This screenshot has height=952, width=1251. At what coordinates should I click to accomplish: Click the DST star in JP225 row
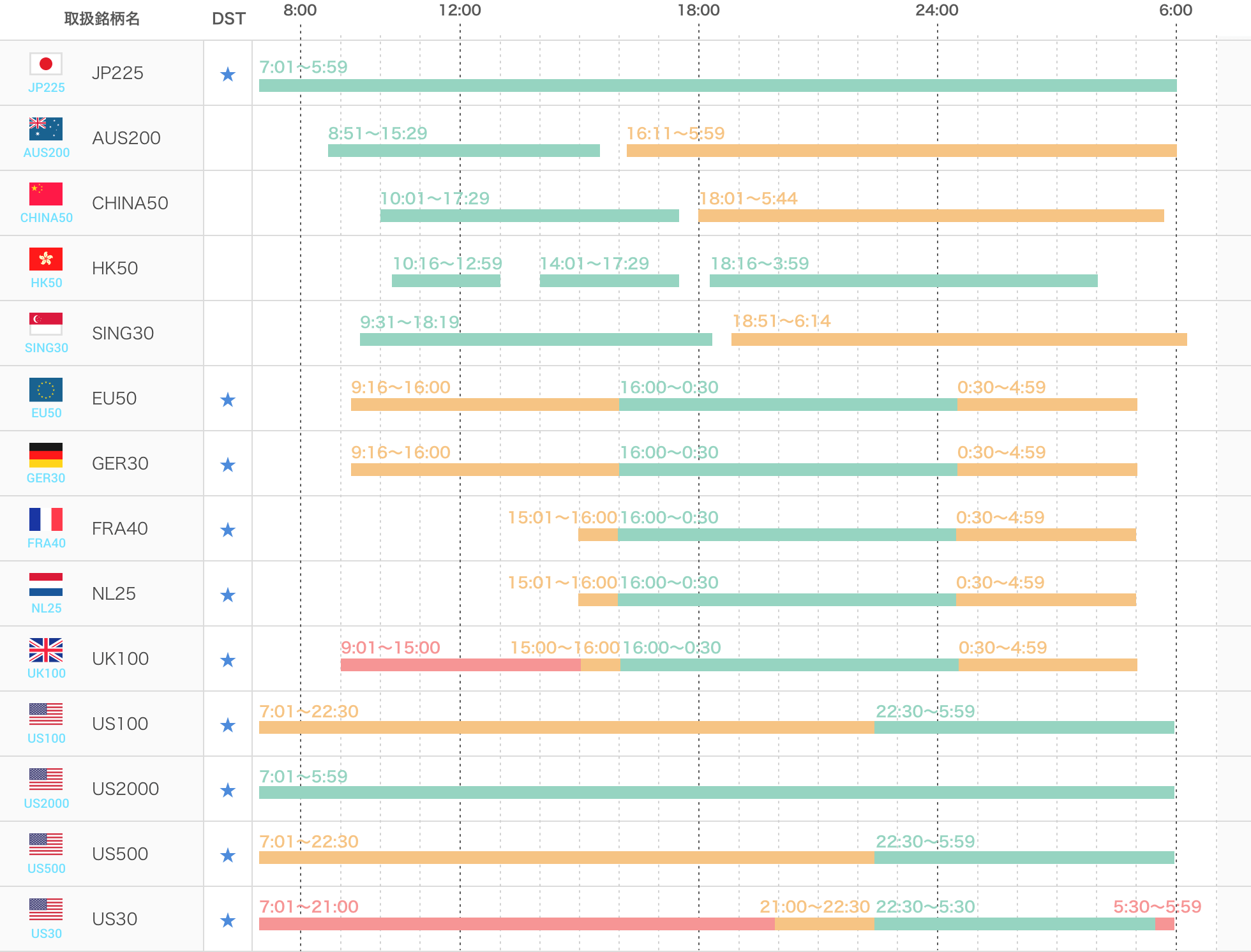tap(228, 75)
